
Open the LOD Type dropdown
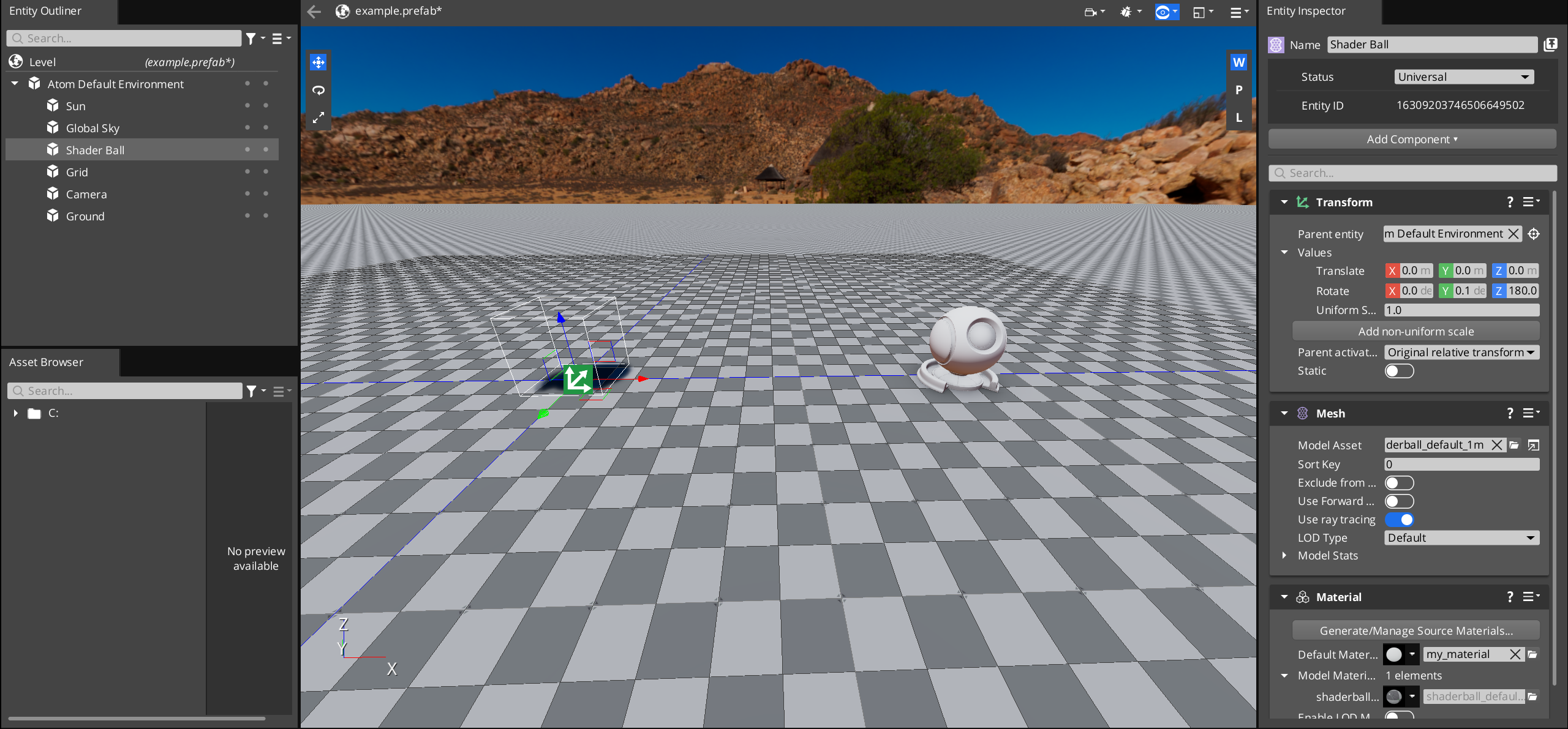[x=1461, y=538]
